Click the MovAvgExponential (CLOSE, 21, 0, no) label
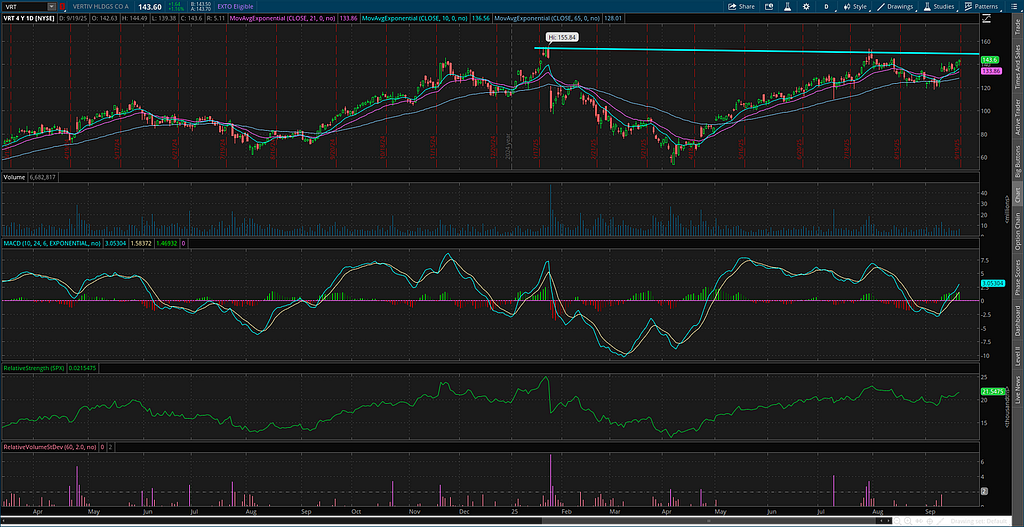Viewport: 1024px width, 527px height. tap(285, 20)
